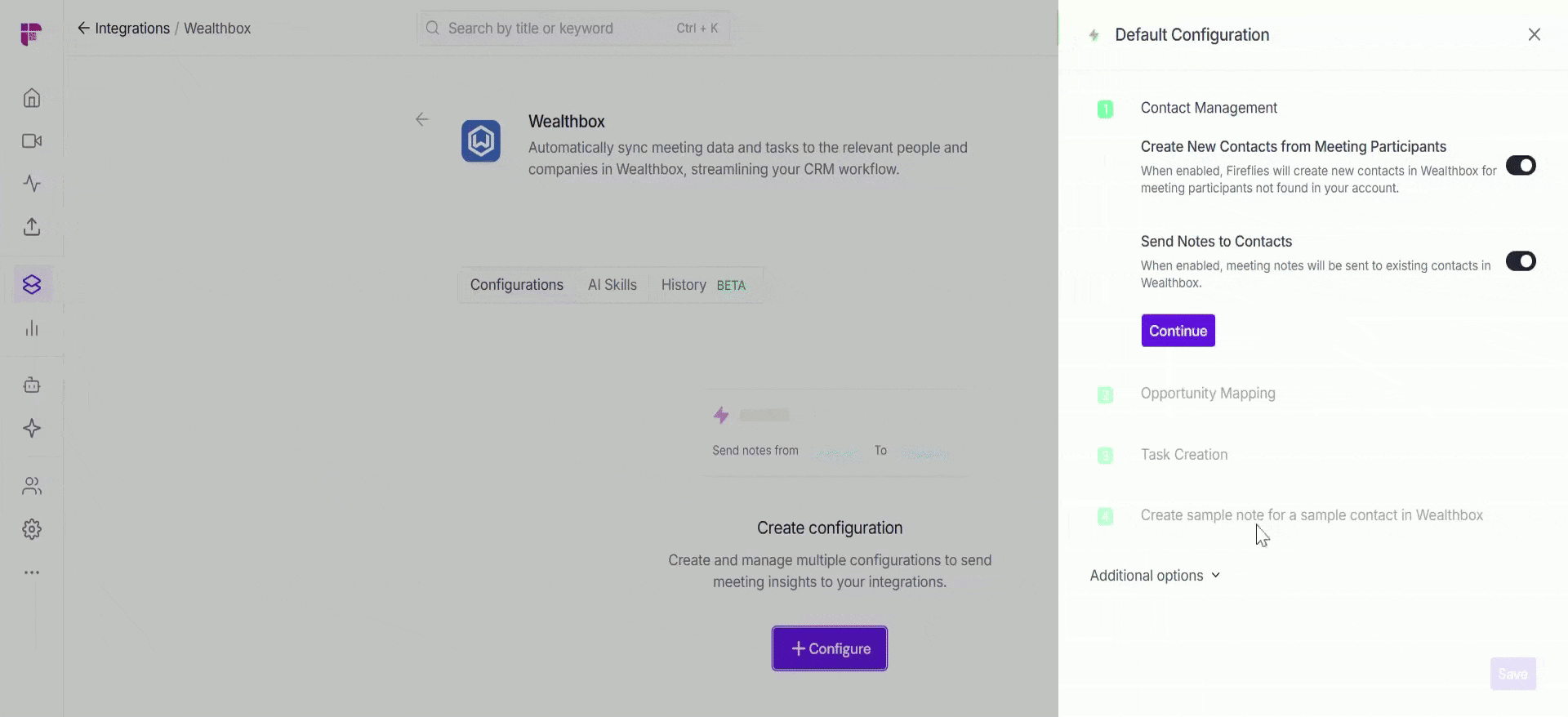Open the Team people icon in sidebar

32,486
